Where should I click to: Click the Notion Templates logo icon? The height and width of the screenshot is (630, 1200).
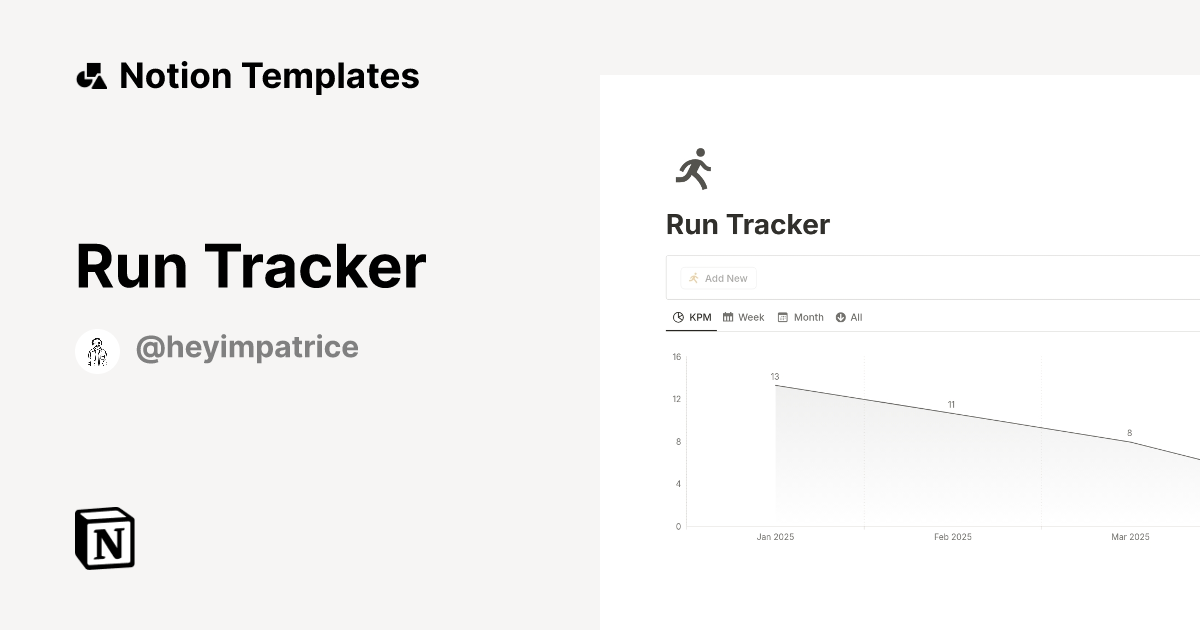(91, 75)
